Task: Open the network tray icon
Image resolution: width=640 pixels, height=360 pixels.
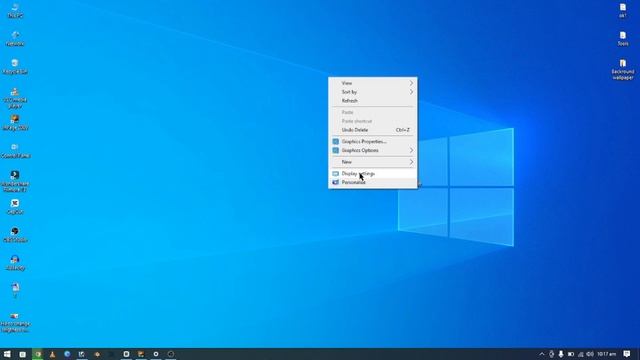Action: pyautogui.click(x=580, y=354)
